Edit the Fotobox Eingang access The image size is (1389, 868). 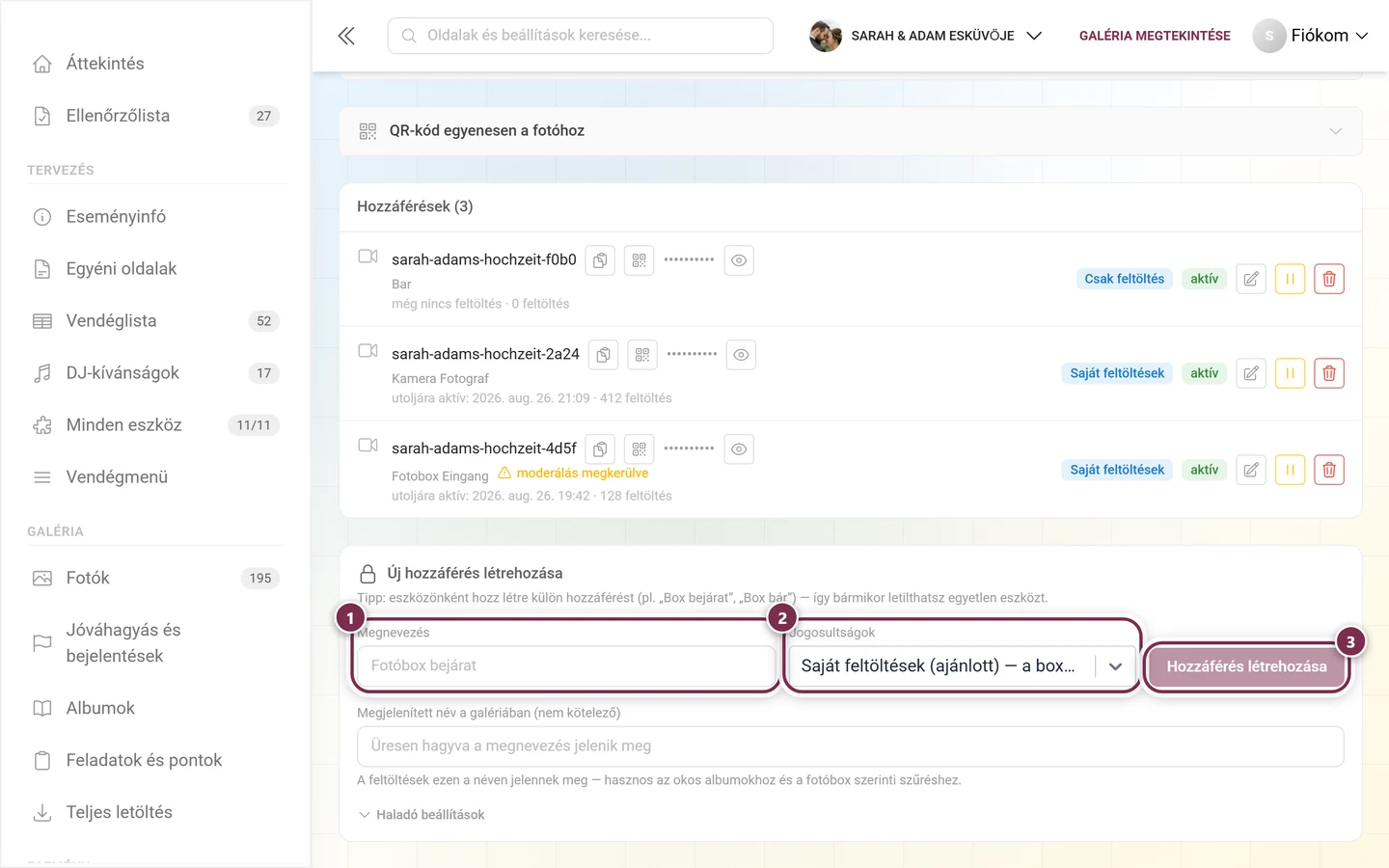tap(1251, 470)
